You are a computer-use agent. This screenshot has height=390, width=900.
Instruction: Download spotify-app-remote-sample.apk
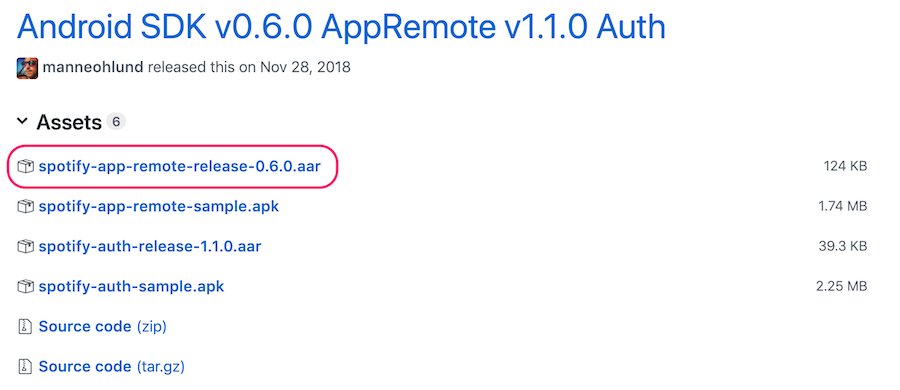click(158, 206)
